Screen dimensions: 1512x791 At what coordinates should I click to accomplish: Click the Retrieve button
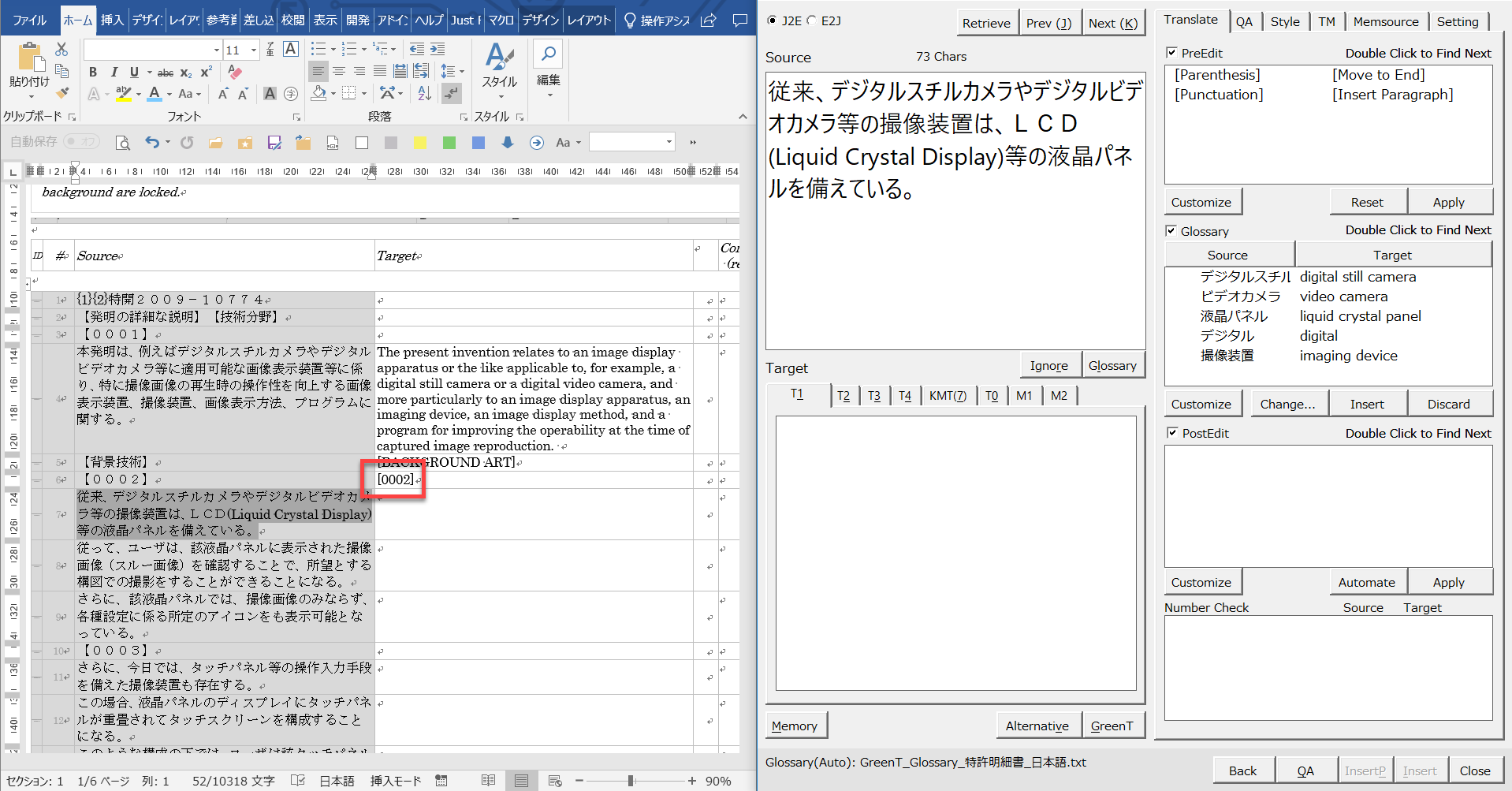[985, 23]
